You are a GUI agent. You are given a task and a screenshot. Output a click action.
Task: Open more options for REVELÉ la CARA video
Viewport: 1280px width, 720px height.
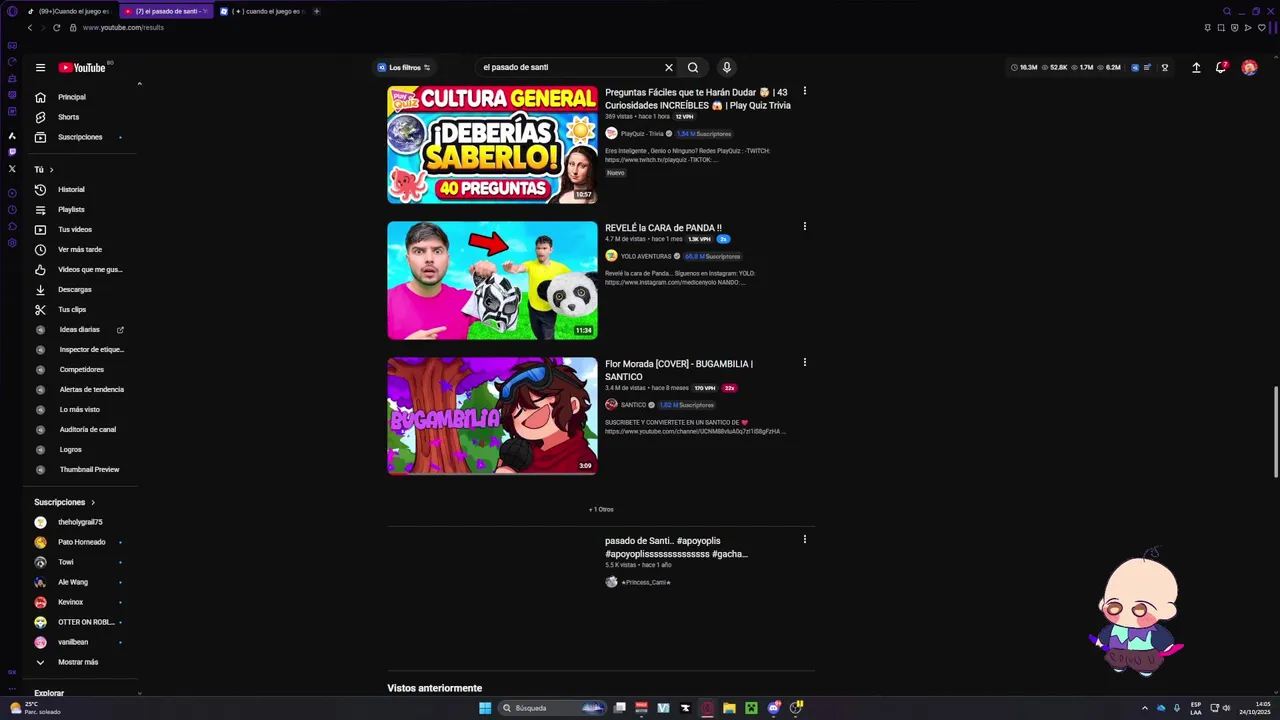pyautogui.click(x=804, y=226)
